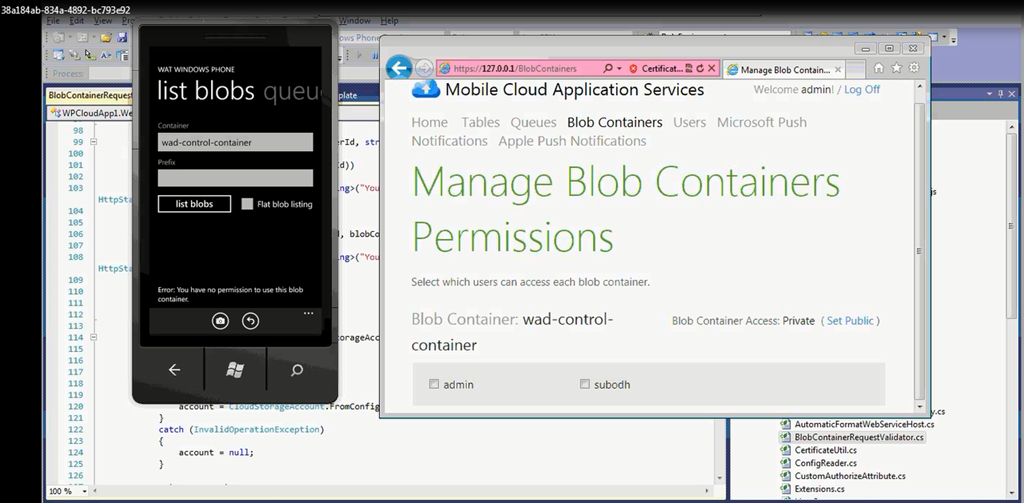Open the browser Tools gear icon
Image resolution: width=1024 pixels, height=503 pixels.
pyautogui.click(x=914, y=68)
